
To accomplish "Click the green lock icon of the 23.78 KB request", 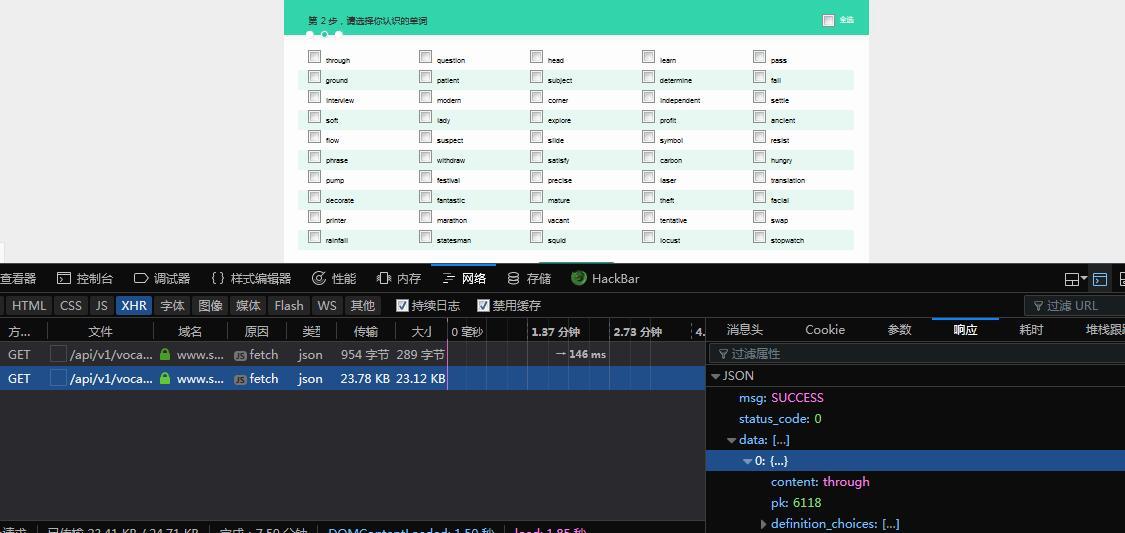I will (165, 378).
